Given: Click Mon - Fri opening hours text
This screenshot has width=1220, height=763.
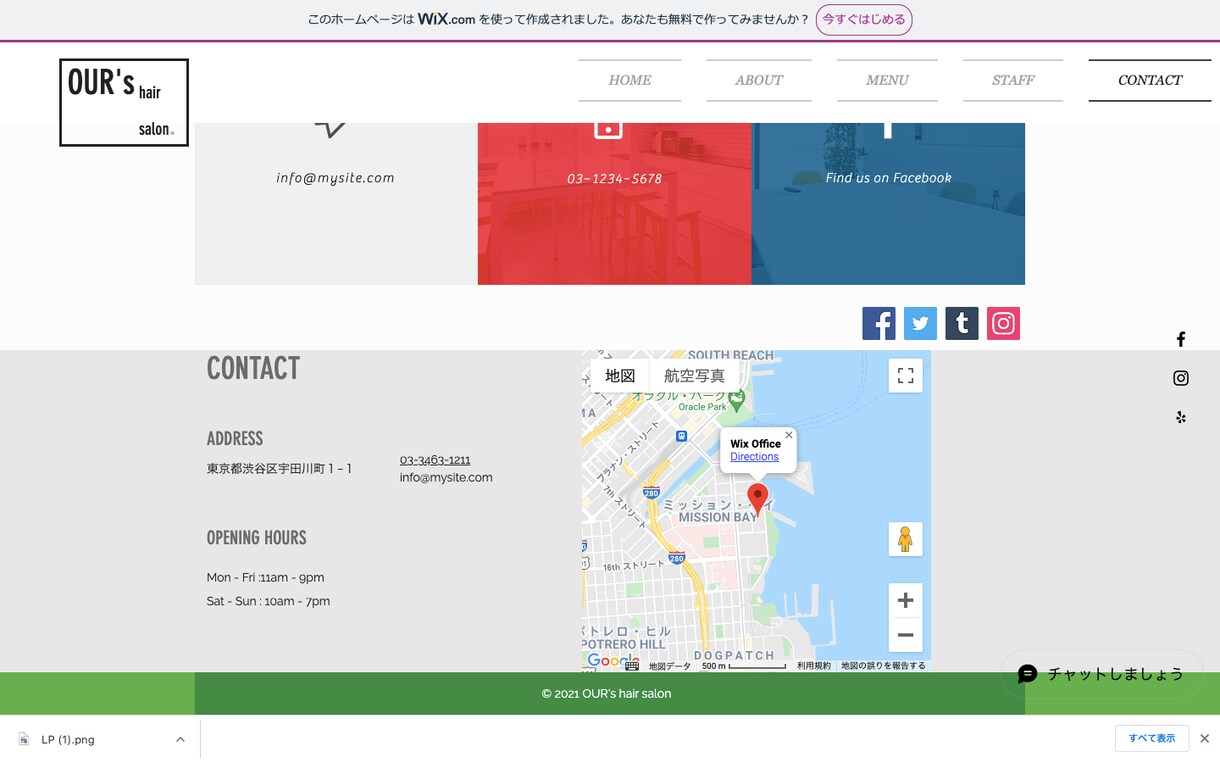Looking at the screenshot, I should click(x=265, y=578).
